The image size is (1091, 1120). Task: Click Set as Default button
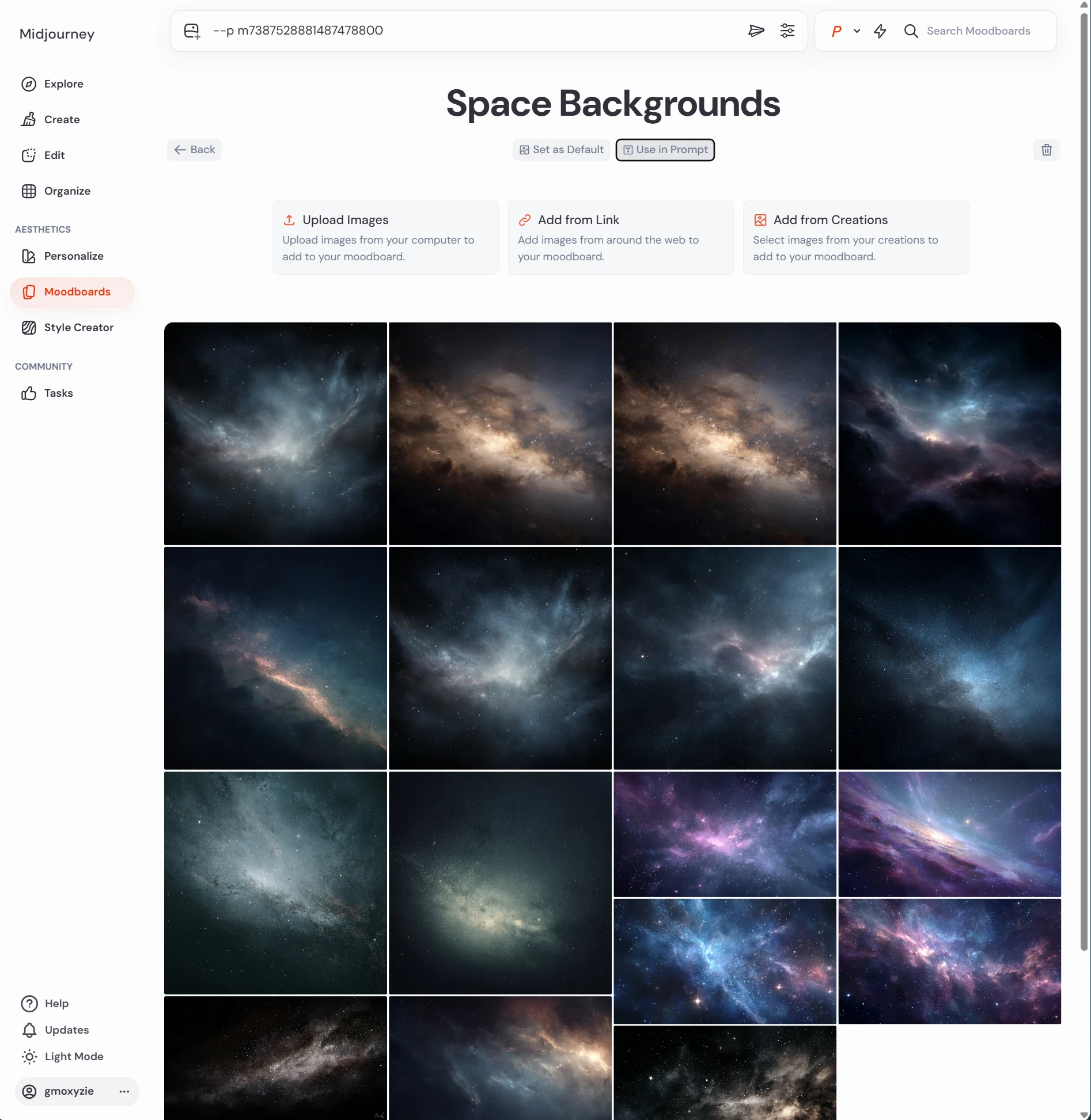point(561,150)
